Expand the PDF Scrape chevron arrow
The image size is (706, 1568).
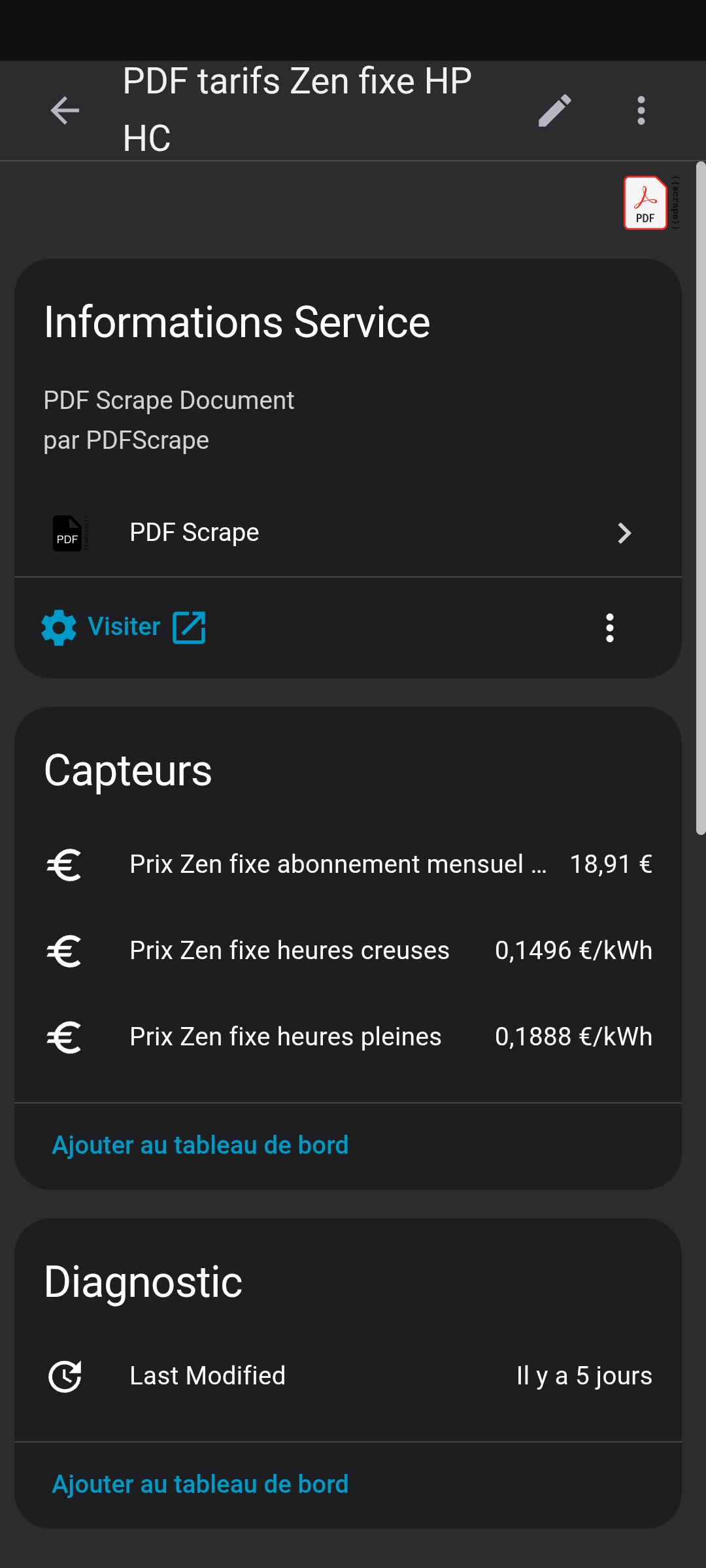(x=624, y=533)
